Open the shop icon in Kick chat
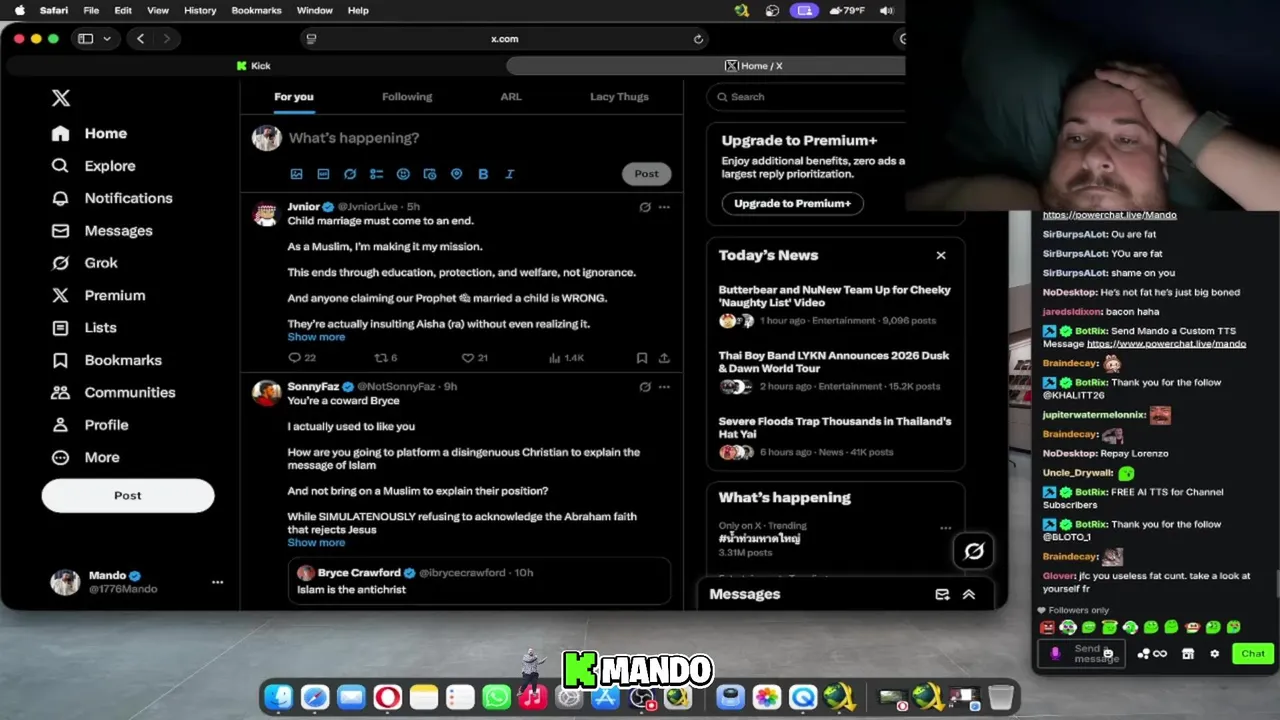The height and width of the screenshot is (720, 1280). click(1188, 654)
